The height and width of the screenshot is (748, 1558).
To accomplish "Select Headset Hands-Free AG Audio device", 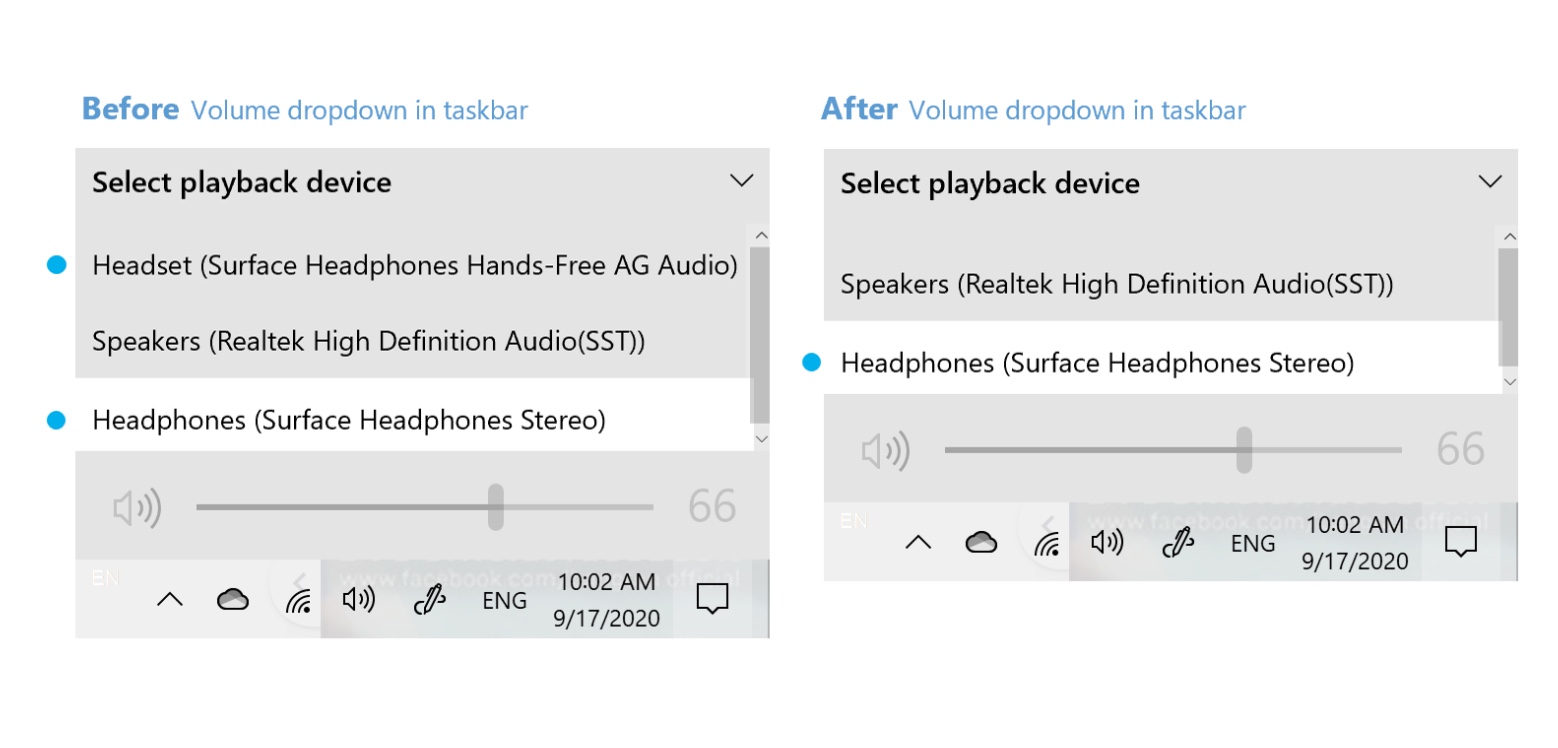I will tap(414, 266).
